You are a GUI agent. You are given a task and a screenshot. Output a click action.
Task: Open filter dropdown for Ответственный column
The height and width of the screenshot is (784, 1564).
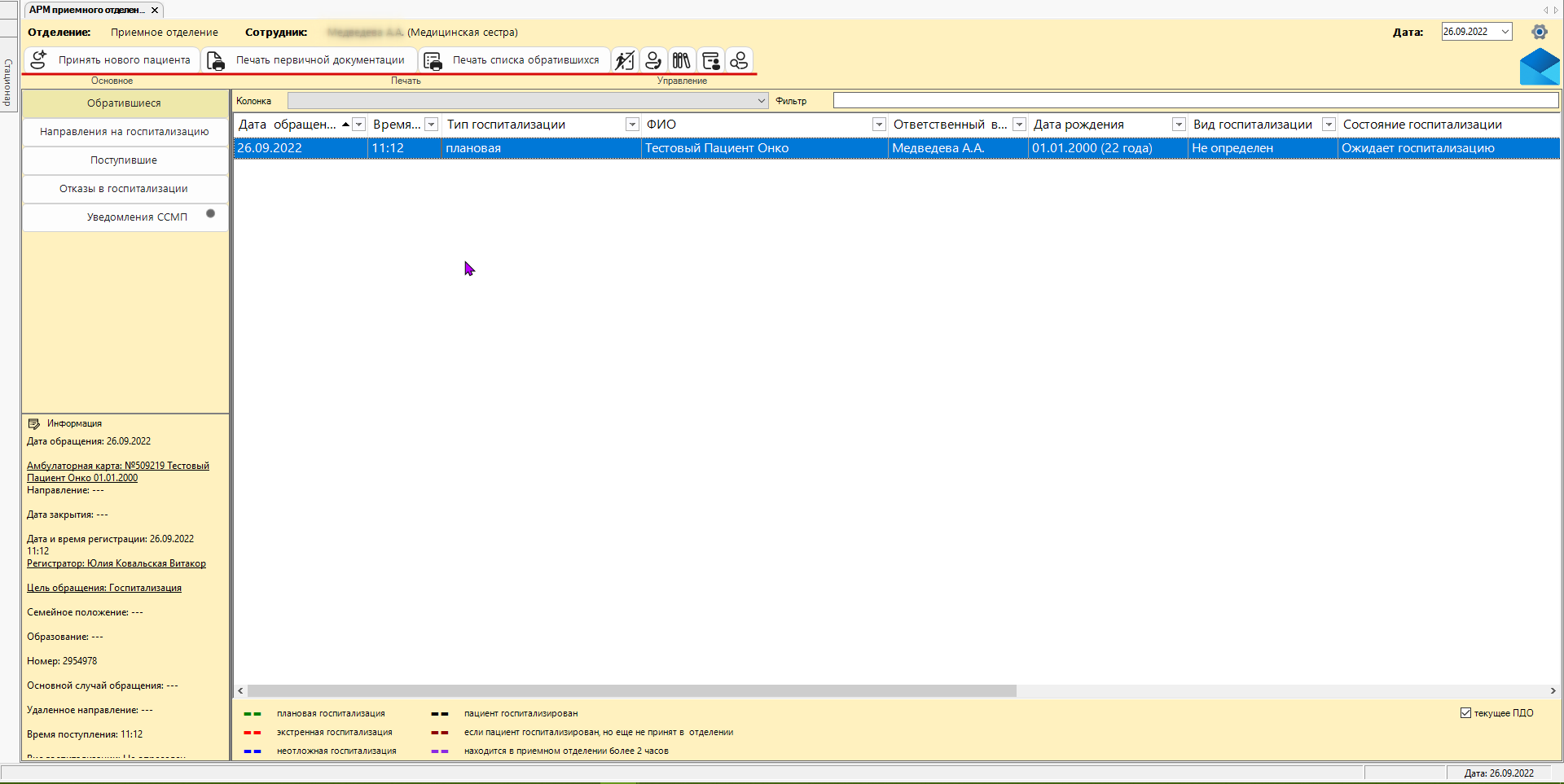(x=1019, y=125)
